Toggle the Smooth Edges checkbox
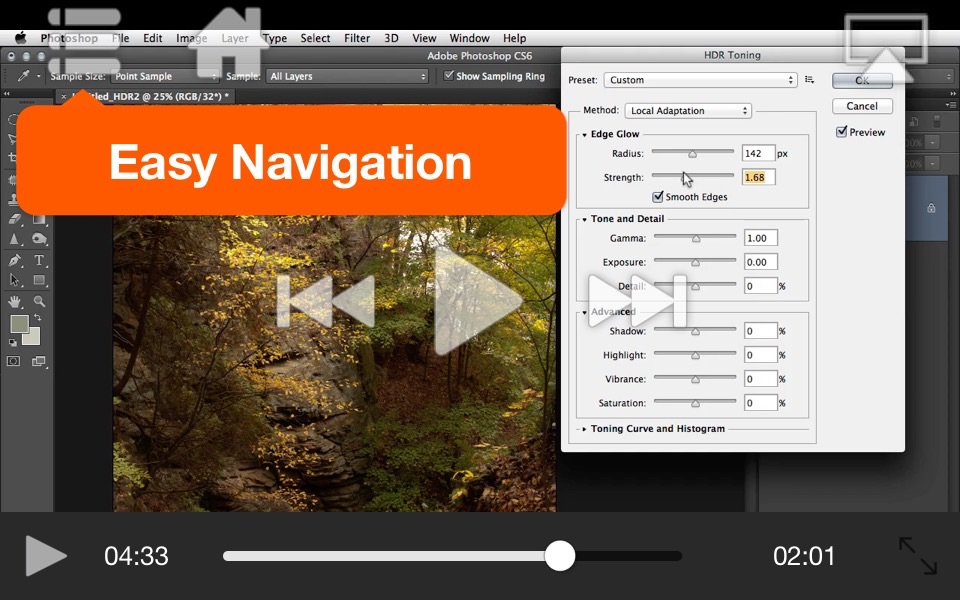The height and width of the screenshot is (600, 960). [x=658, y=197]
